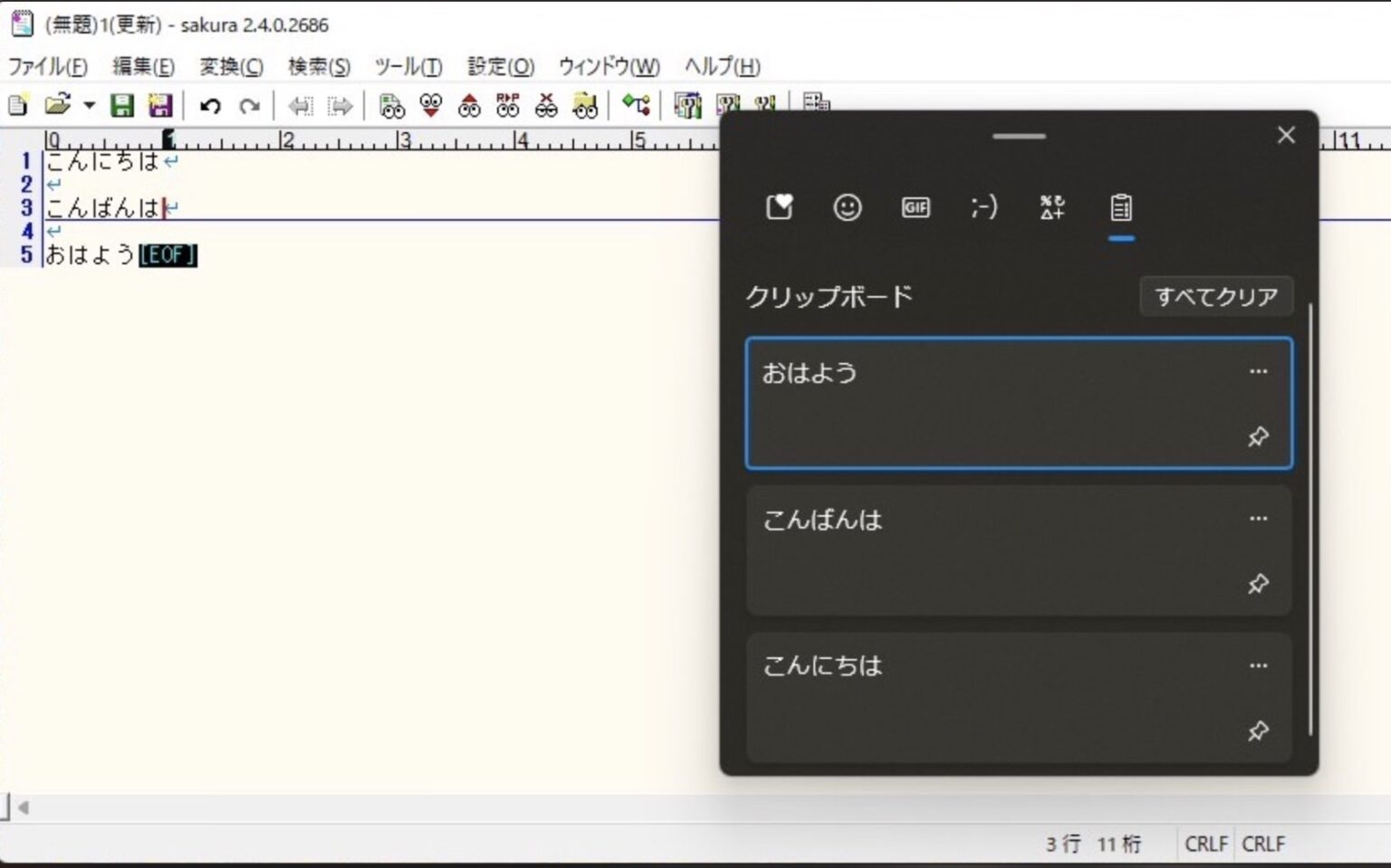
Task: Click line number 1 in the gutter
Action: pyautogui.click(x=25, y=161)
